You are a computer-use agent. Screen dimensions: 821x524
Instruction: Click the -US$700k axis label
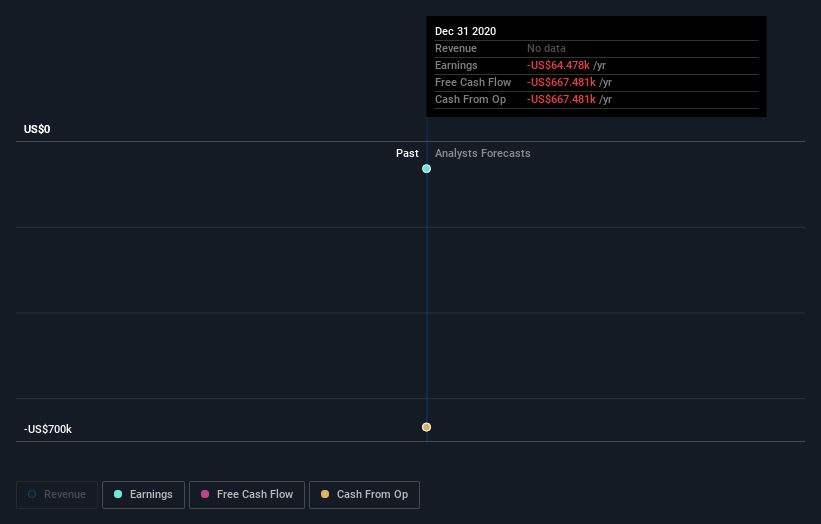[48, 429]
